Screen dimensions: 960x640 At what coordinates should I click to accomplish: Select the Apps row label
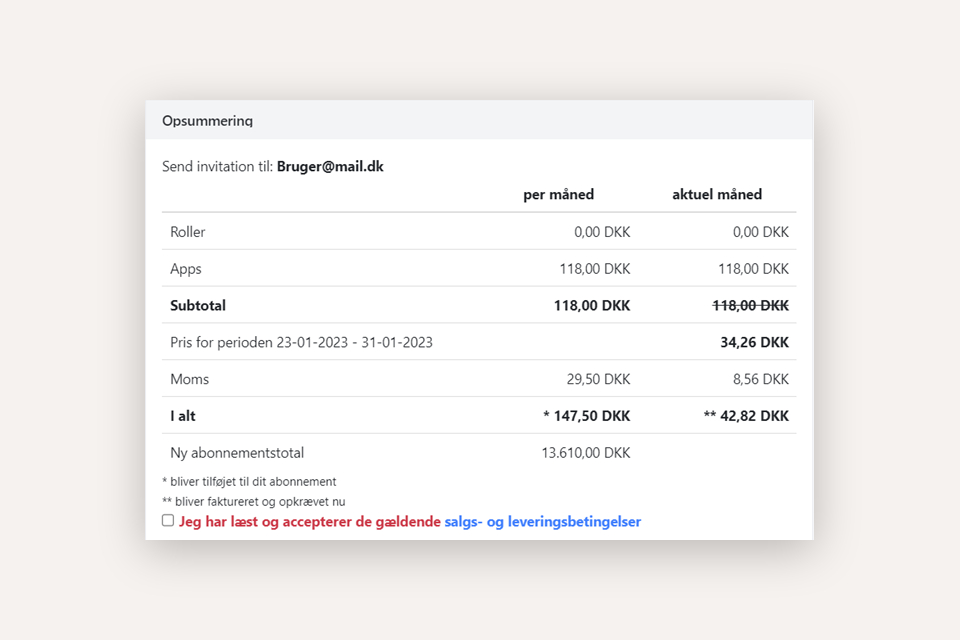(186, 269)
